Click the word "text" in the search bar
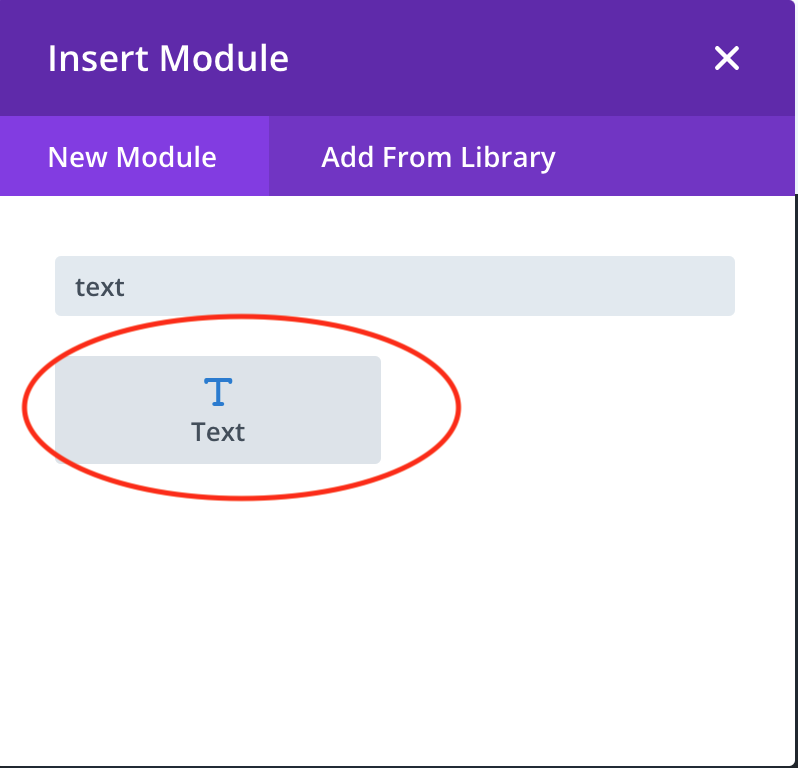 pos(100,287)
